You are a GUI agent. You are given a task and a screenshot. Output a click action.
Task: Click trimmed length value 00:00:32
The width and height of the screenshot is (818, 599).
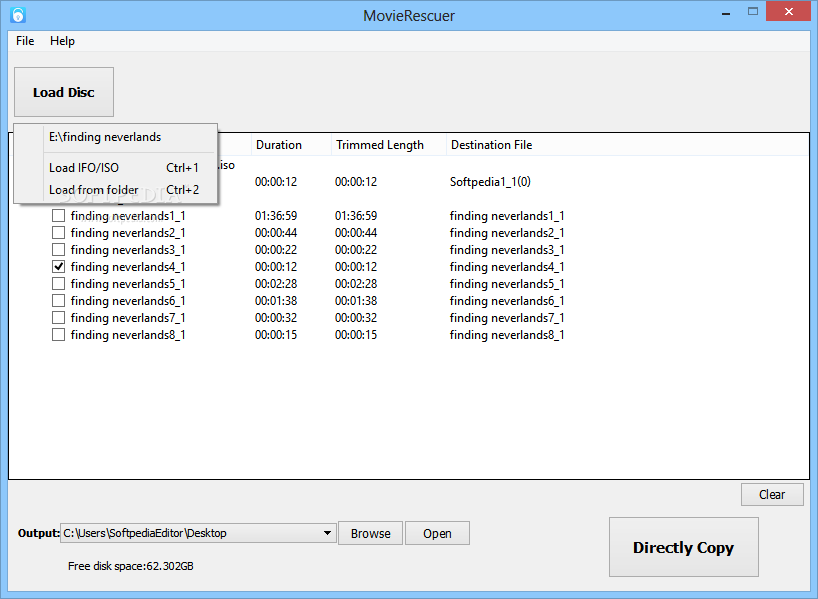point(356,318)
